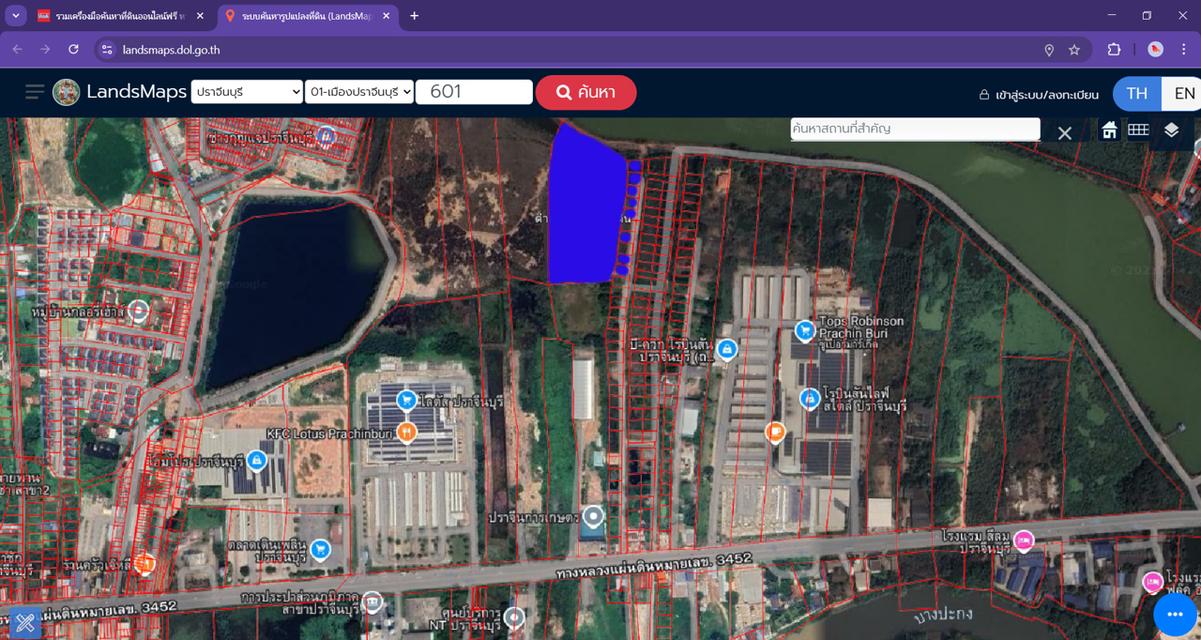Click browser back arrow
1201x640 pixels.
[17, 49]
